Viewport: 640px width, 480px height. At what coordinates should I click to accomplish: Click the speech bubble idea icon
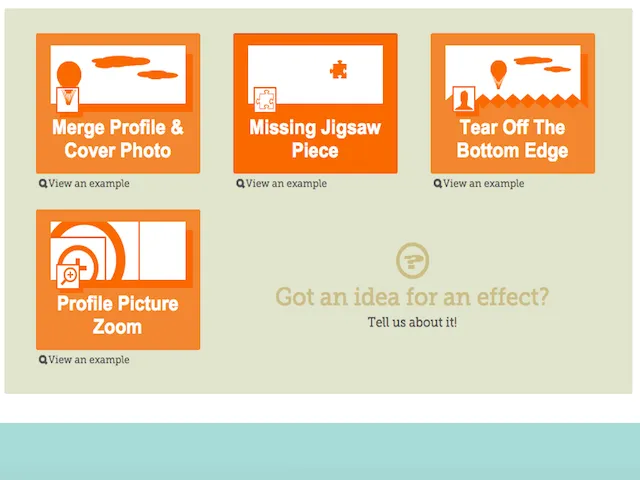[x=412, y=260]
